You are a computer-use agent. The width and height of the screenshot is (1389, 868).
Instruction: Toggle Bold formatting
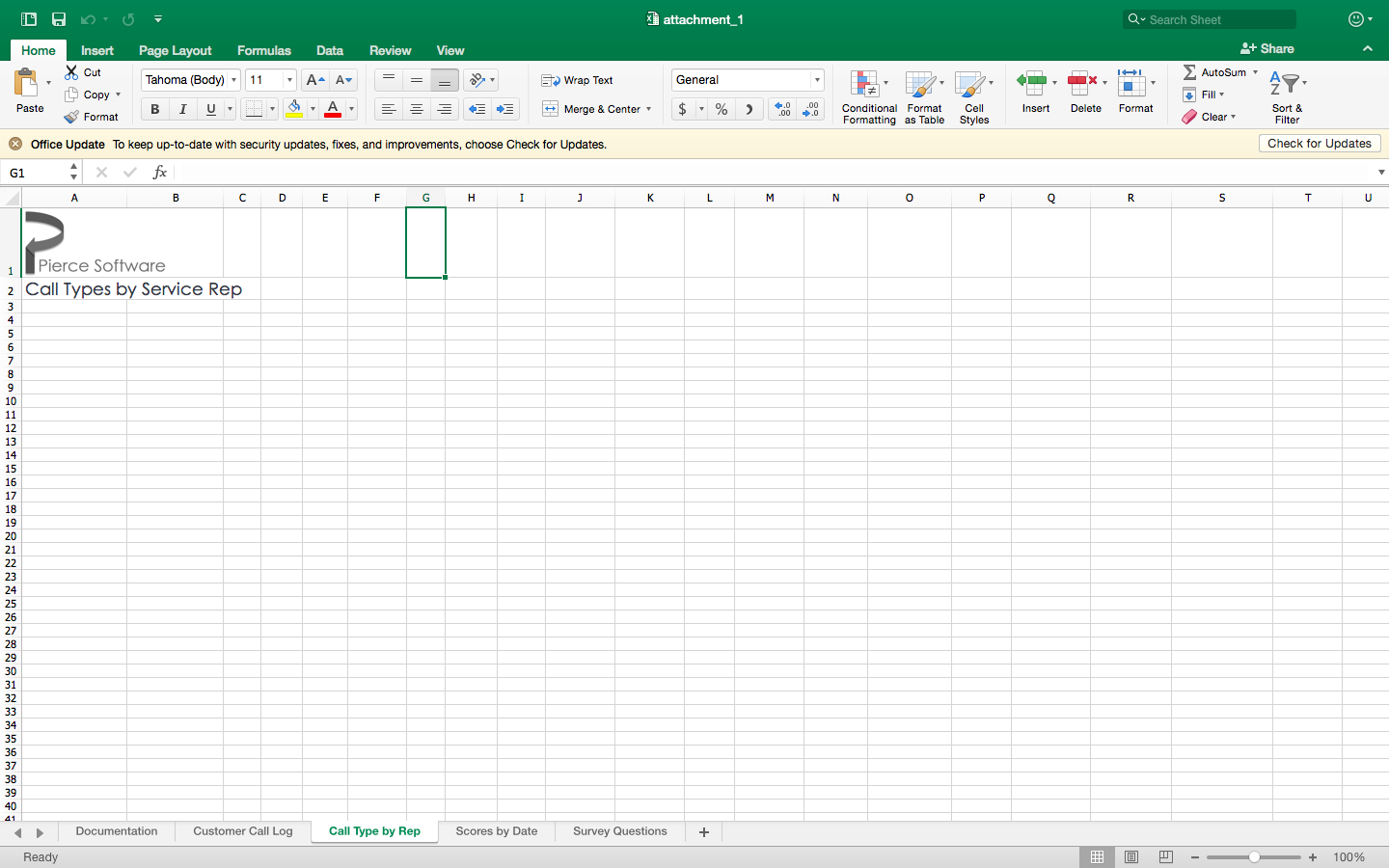coord(154,109)
